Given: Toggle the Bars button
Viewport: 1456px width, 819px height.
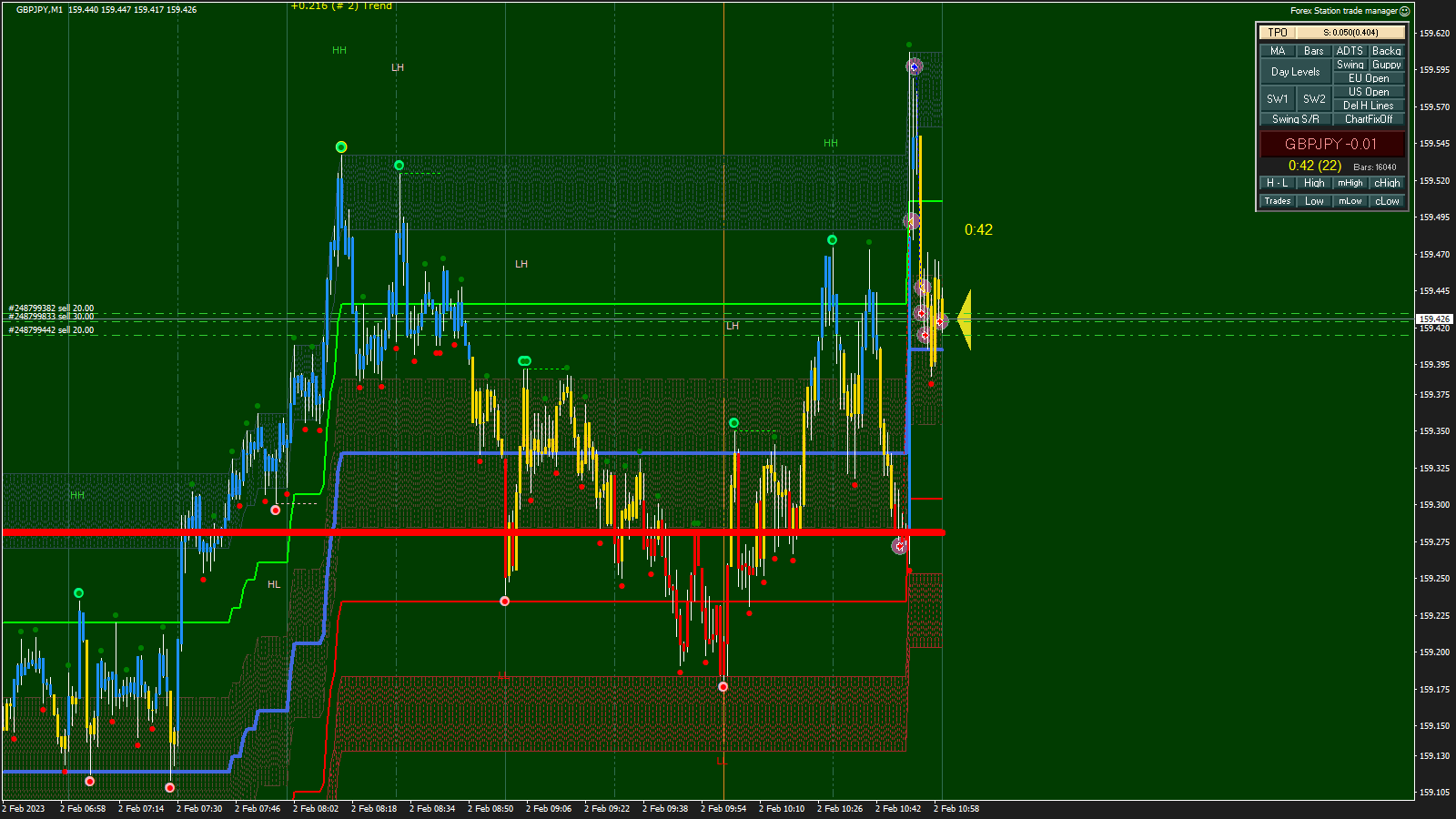Looking at the screenshot, I should click(1314, 51).
